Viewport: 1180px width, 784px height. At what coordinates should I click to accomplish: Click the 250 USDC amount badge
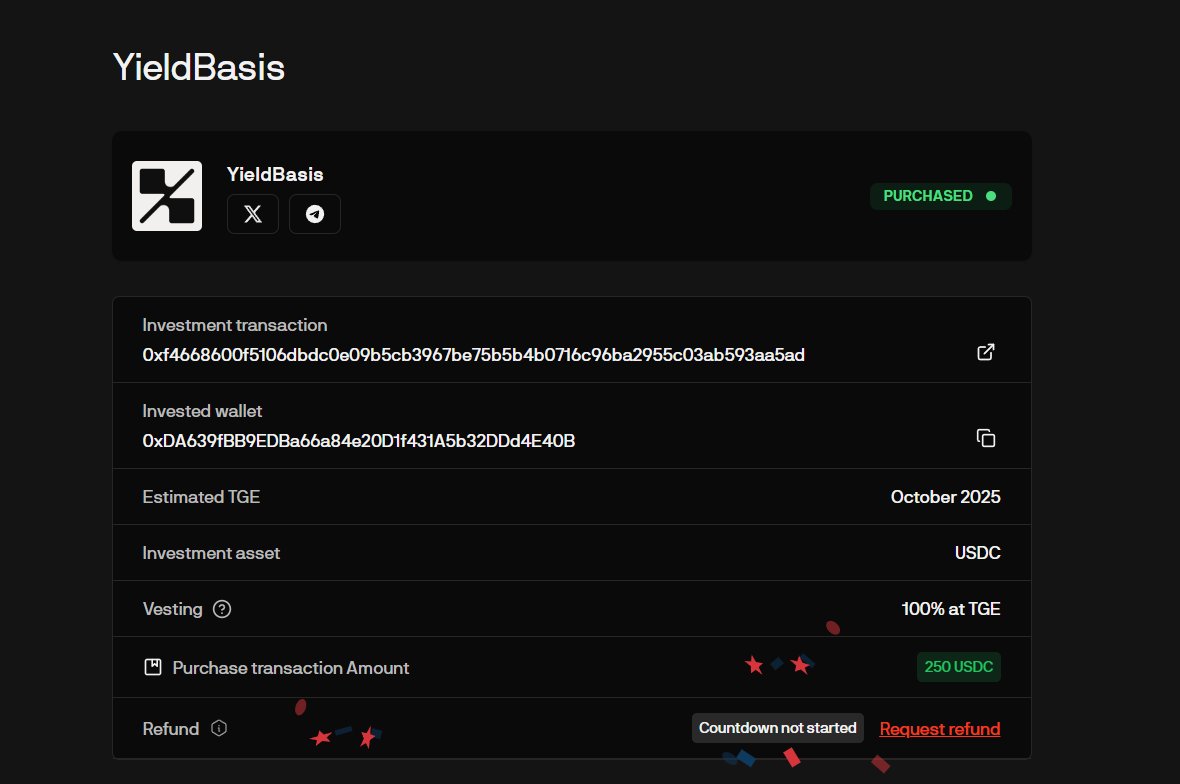coord(959,667)
